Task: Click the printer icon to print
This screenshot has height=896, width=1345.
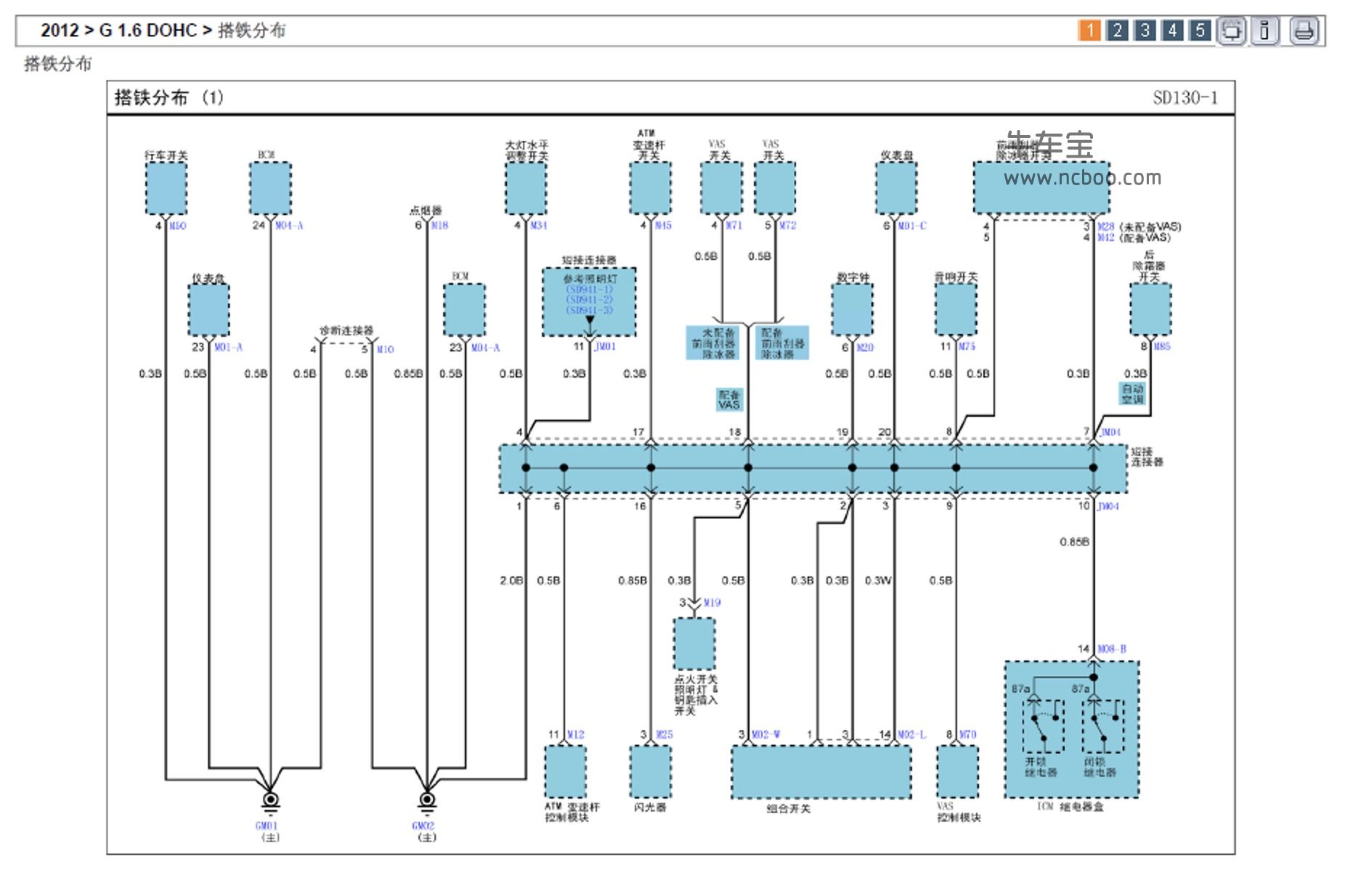Action: click(1304, 30)
